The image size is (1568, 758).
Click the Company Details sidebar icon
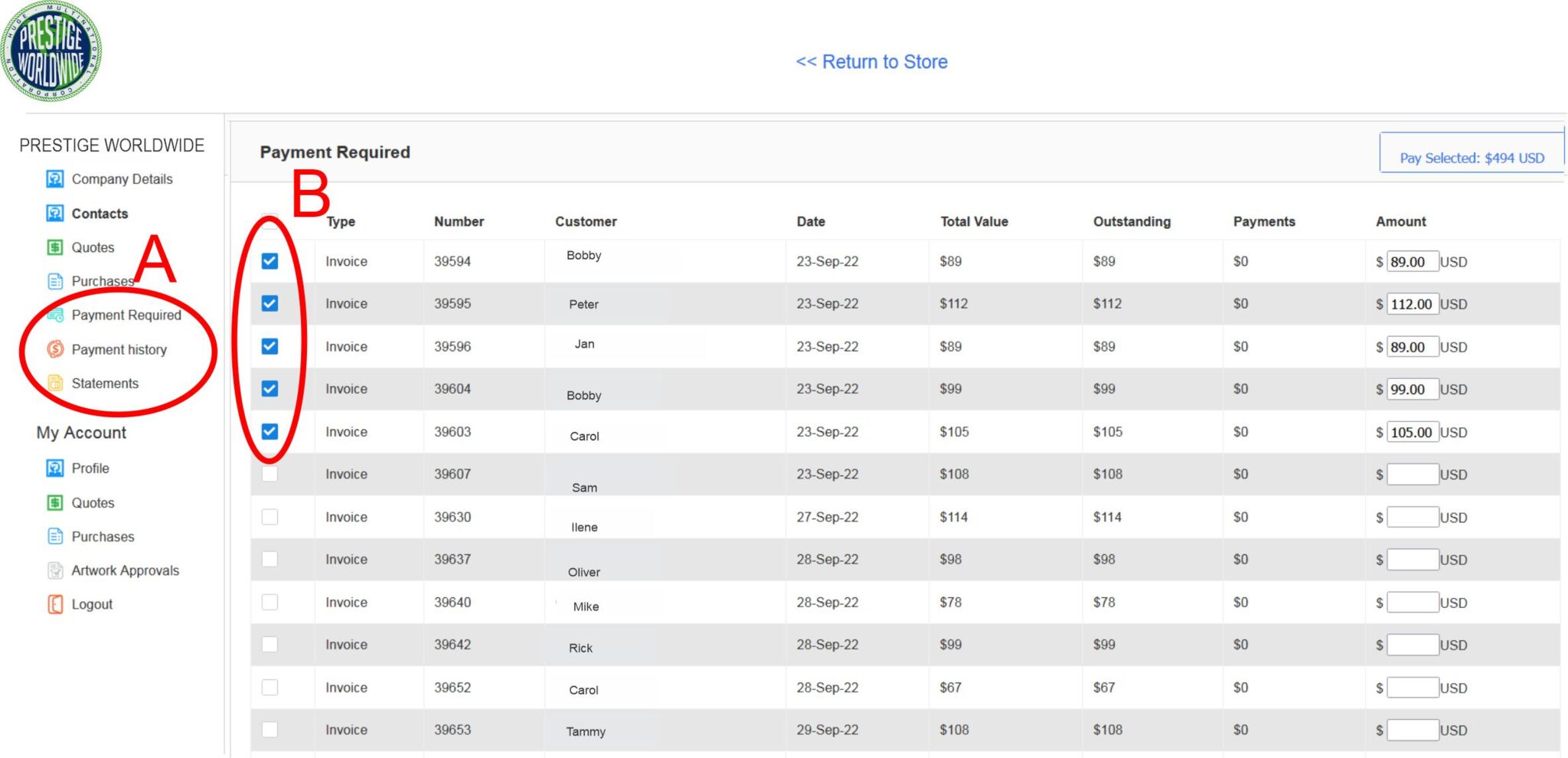click(55, 179)
